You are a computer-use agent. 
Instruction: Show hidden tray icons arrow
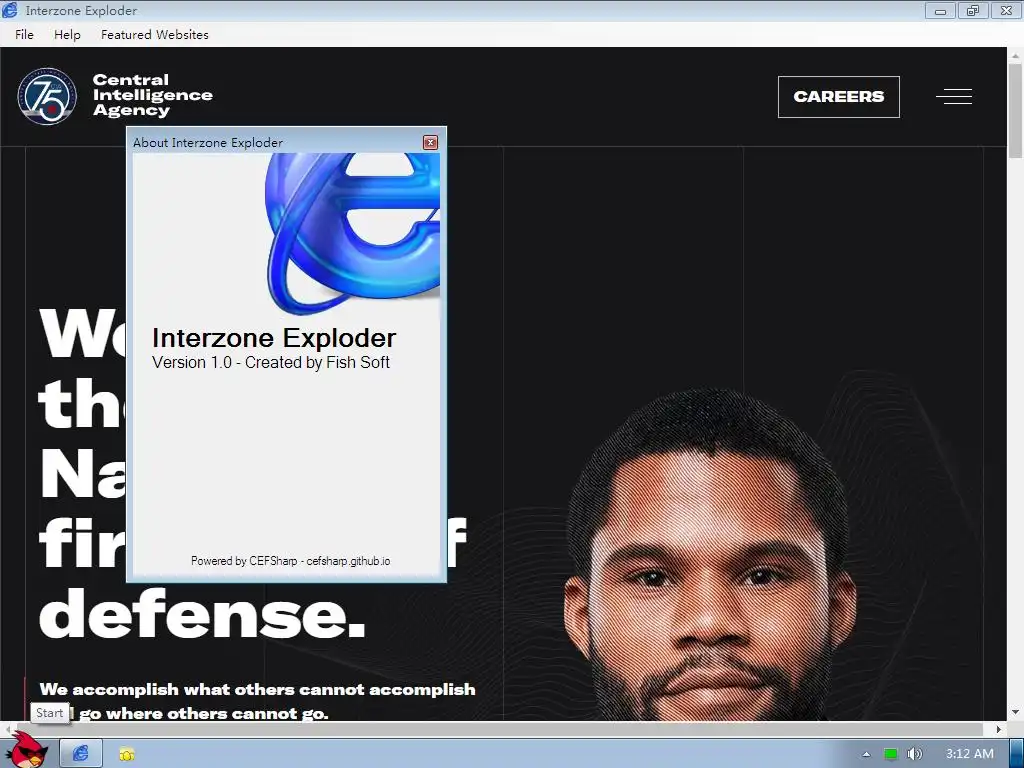pyautogui.click(x=867, y=754)
